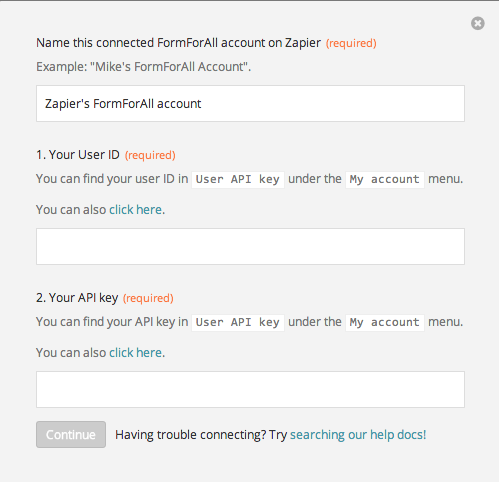Click the Zapier's FormForAll account name field
This screenshot has height=482, width=499.
pos(250,104)
